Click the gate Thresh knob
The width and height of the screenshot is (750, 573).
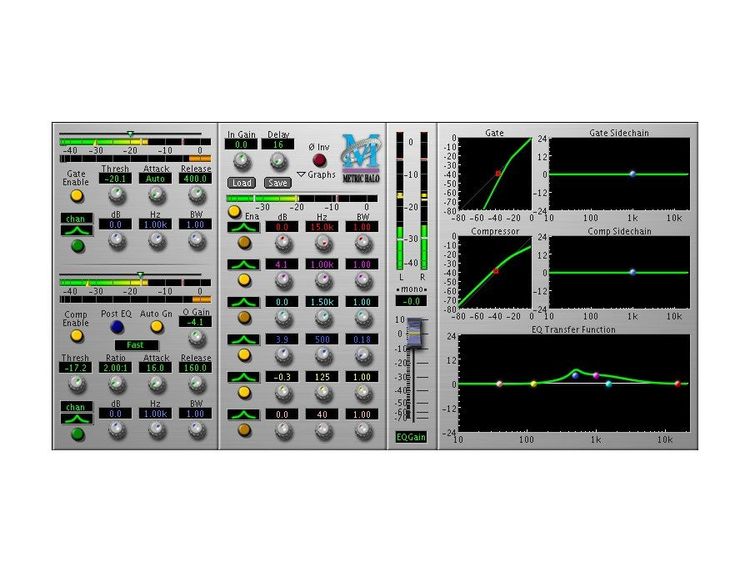[x=116, y=193]
